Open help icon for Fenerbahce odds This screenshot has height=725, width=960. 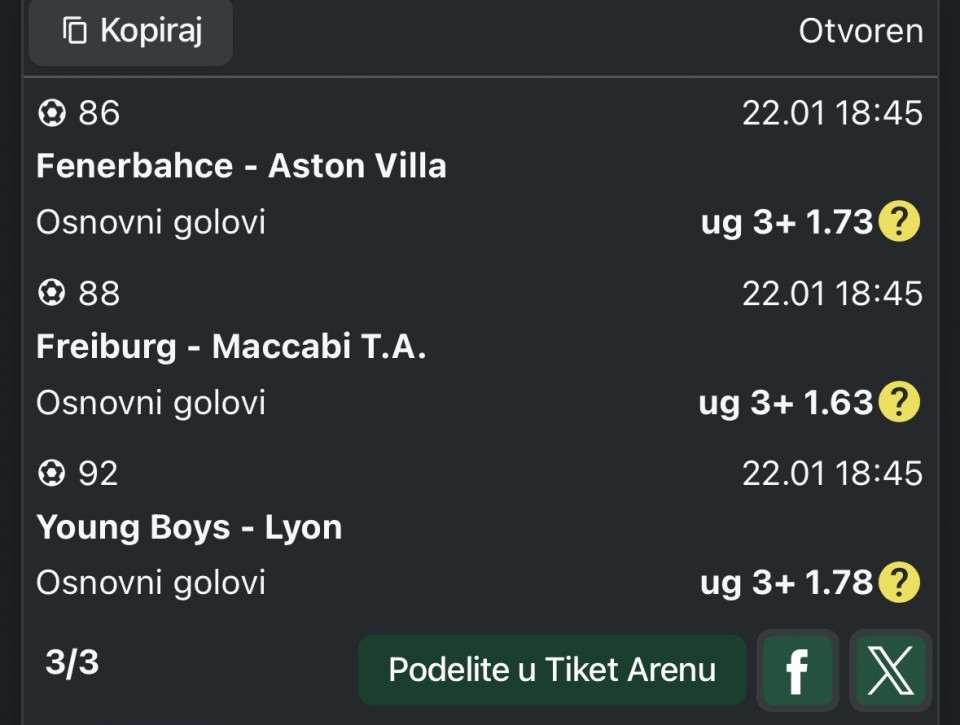[898, 222]
